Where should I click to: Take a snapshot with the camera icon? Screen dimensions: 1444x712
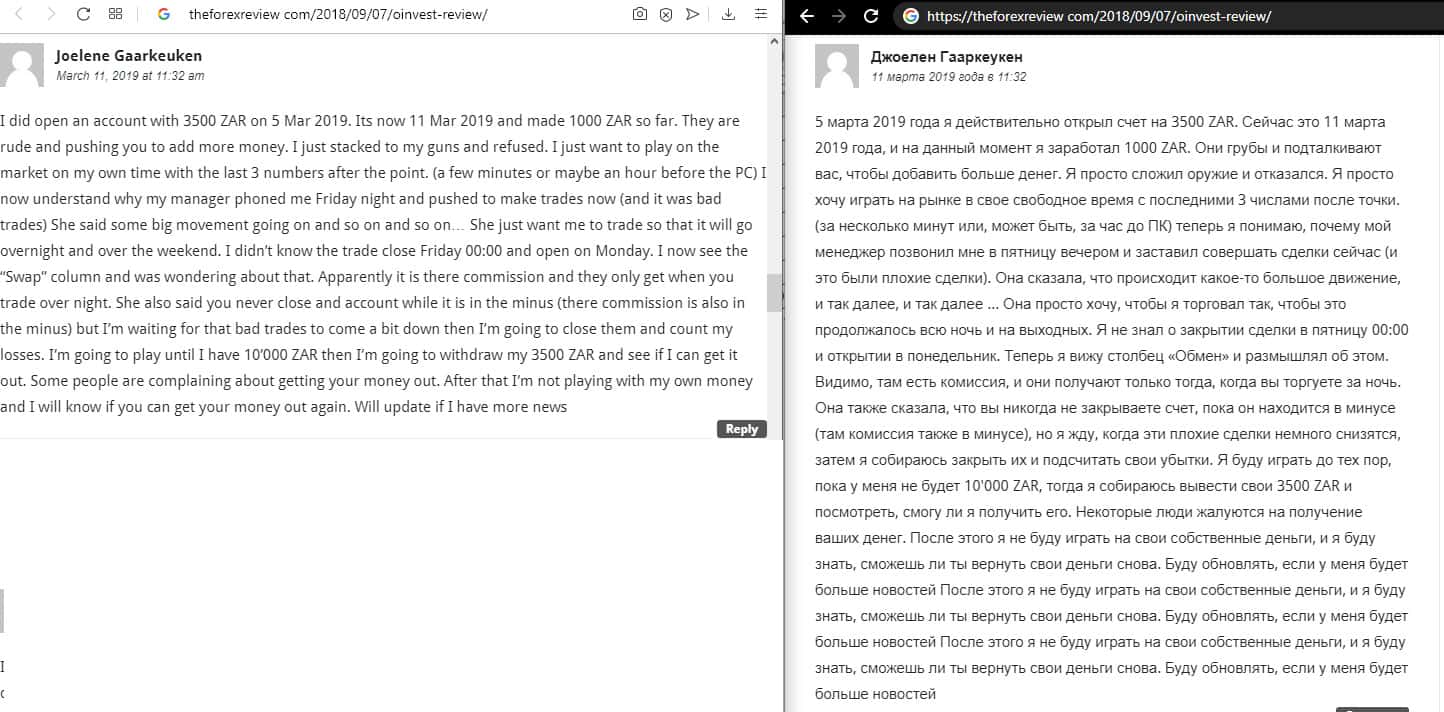click(640, 15)
